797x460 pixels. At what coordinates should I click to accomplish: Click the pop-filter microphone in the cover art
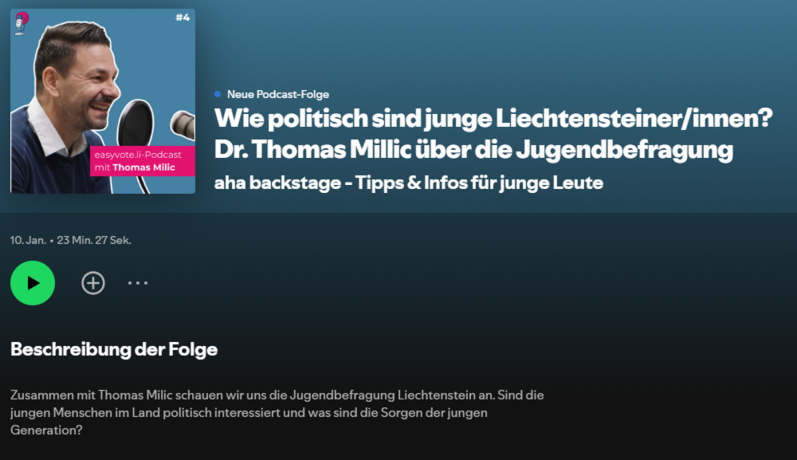(x=136, y=120)
